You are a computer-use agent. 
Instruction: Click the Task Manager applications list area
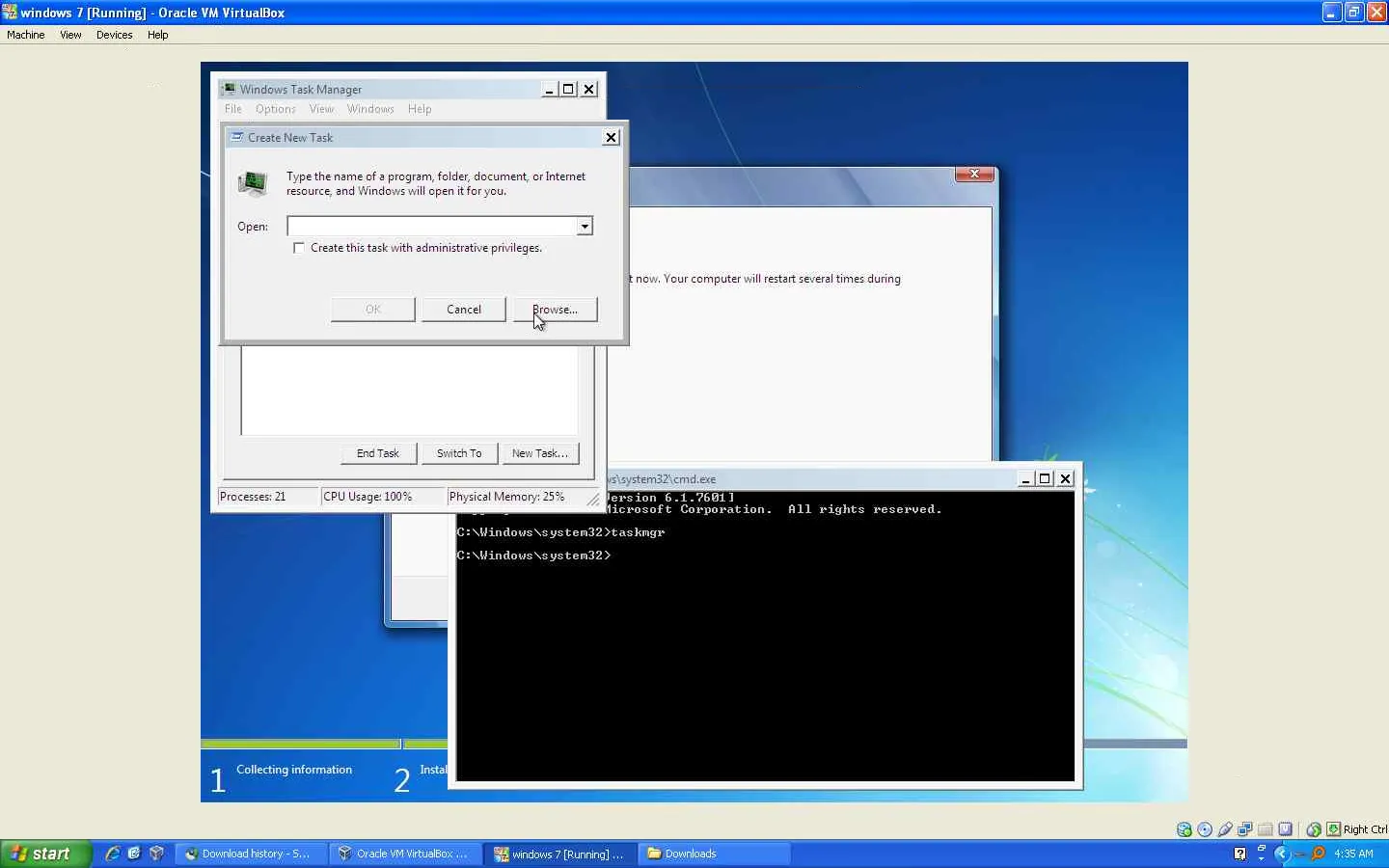409,391
